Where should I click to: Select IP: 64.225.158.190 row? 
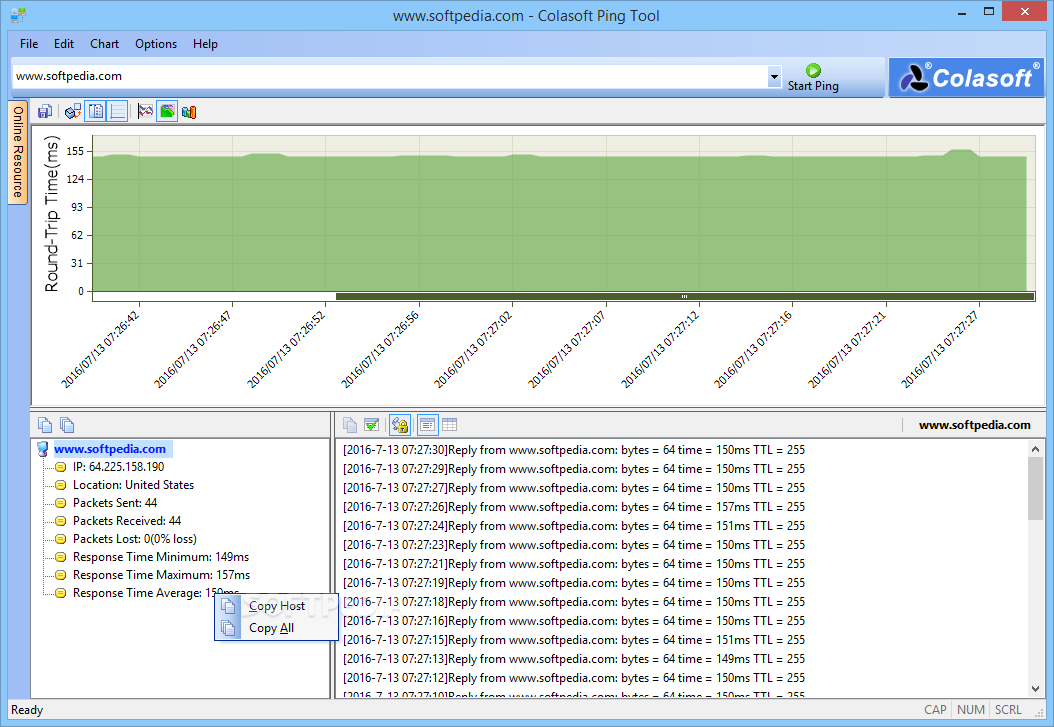(x=118, y=467)
